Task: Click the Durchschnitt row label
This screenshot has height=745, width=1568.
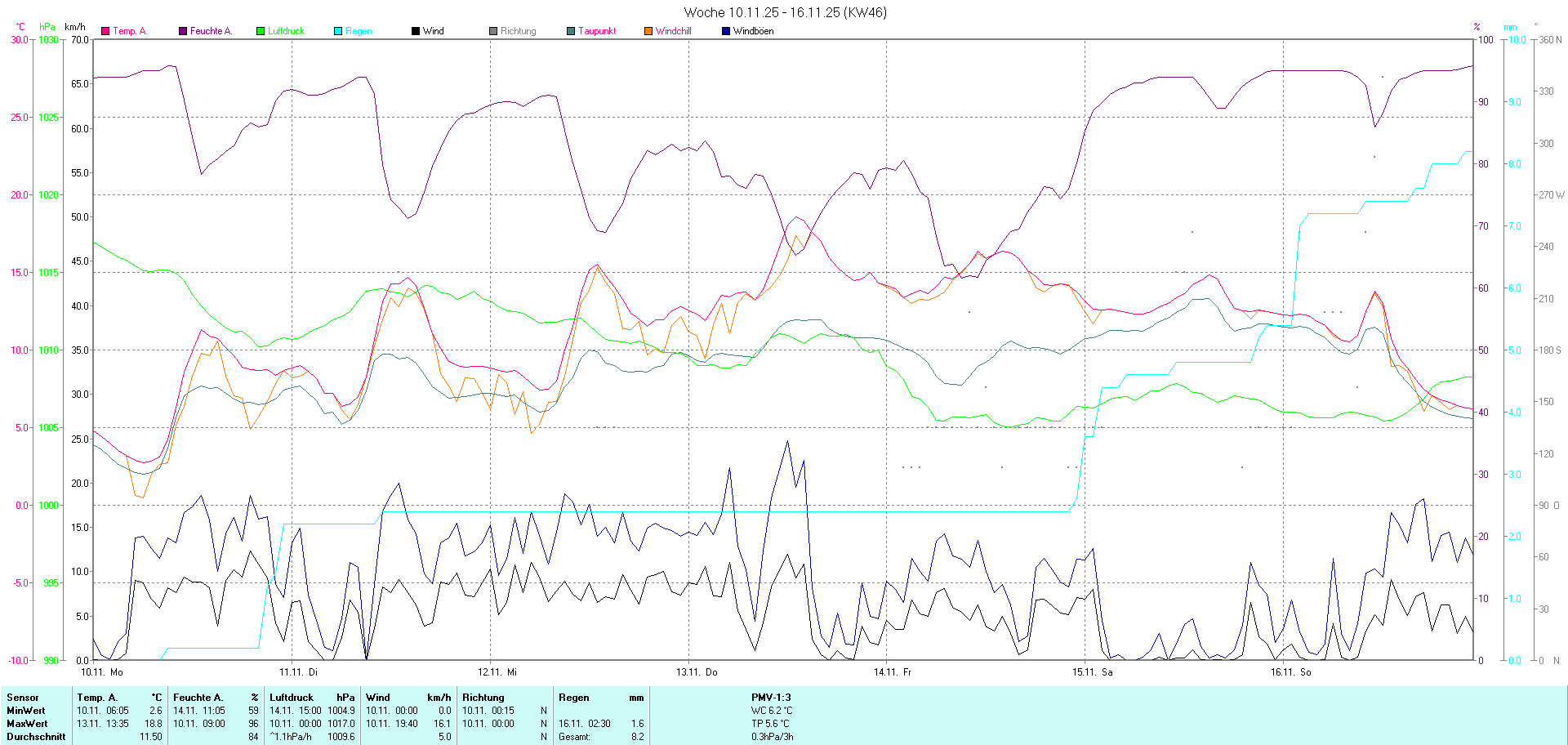Action: (36, 737)
